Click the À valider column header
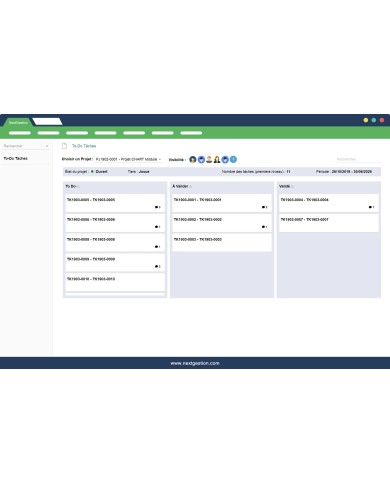This screenshot has height=484, width=390. [x=180, y=186]
